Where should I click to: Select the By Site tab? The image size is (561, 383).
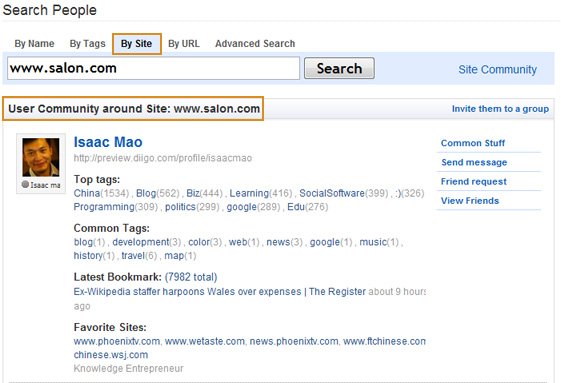pyautogui.click(x=137, y=44)
